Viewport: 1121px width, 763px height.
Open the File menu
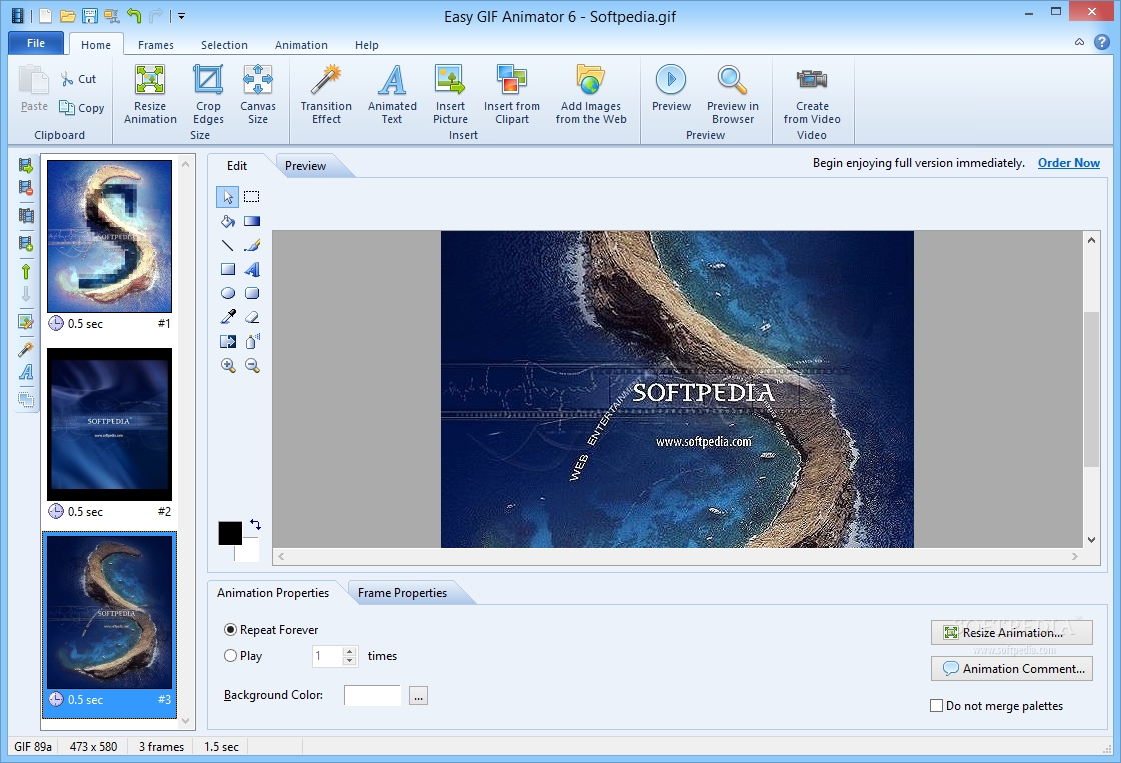[35, 43]
